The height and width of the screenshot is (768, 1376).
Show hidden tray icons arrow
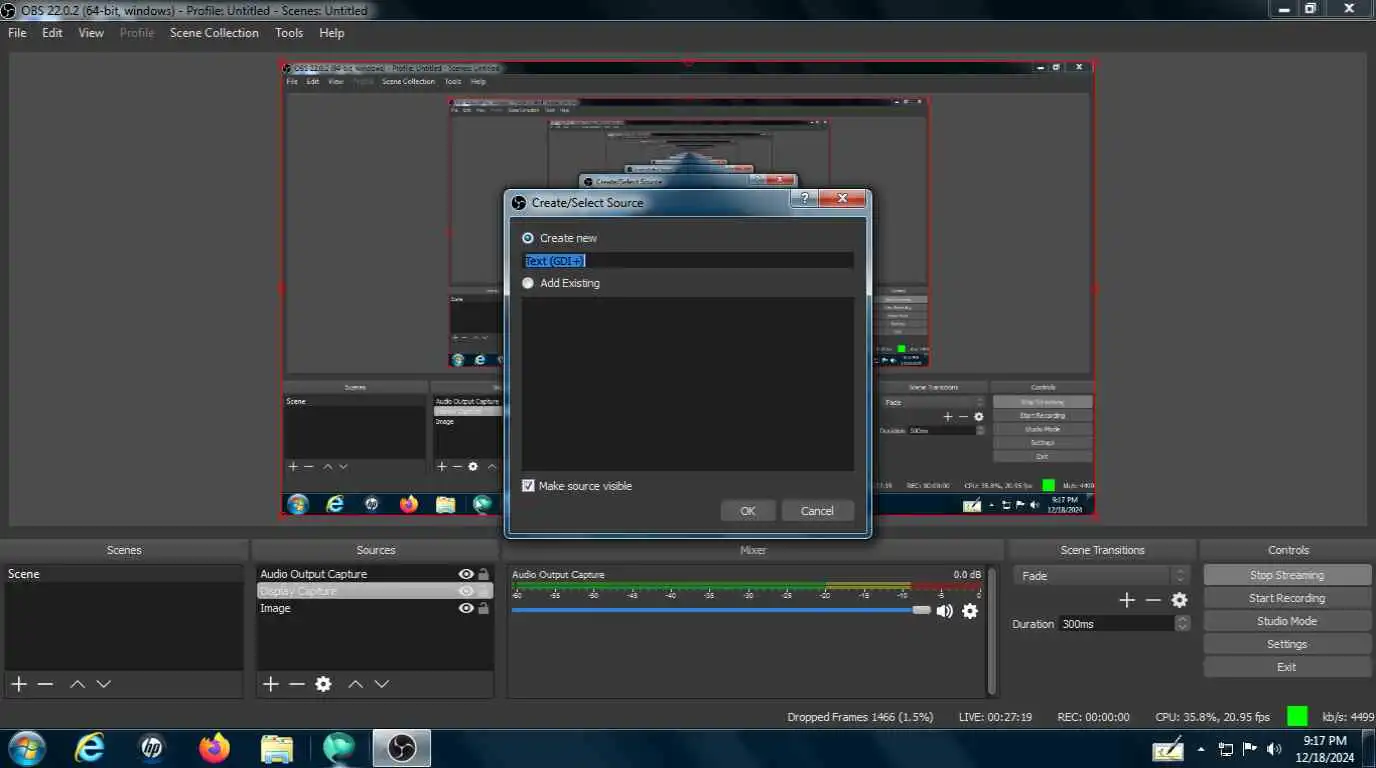(x=1201, y=748)
